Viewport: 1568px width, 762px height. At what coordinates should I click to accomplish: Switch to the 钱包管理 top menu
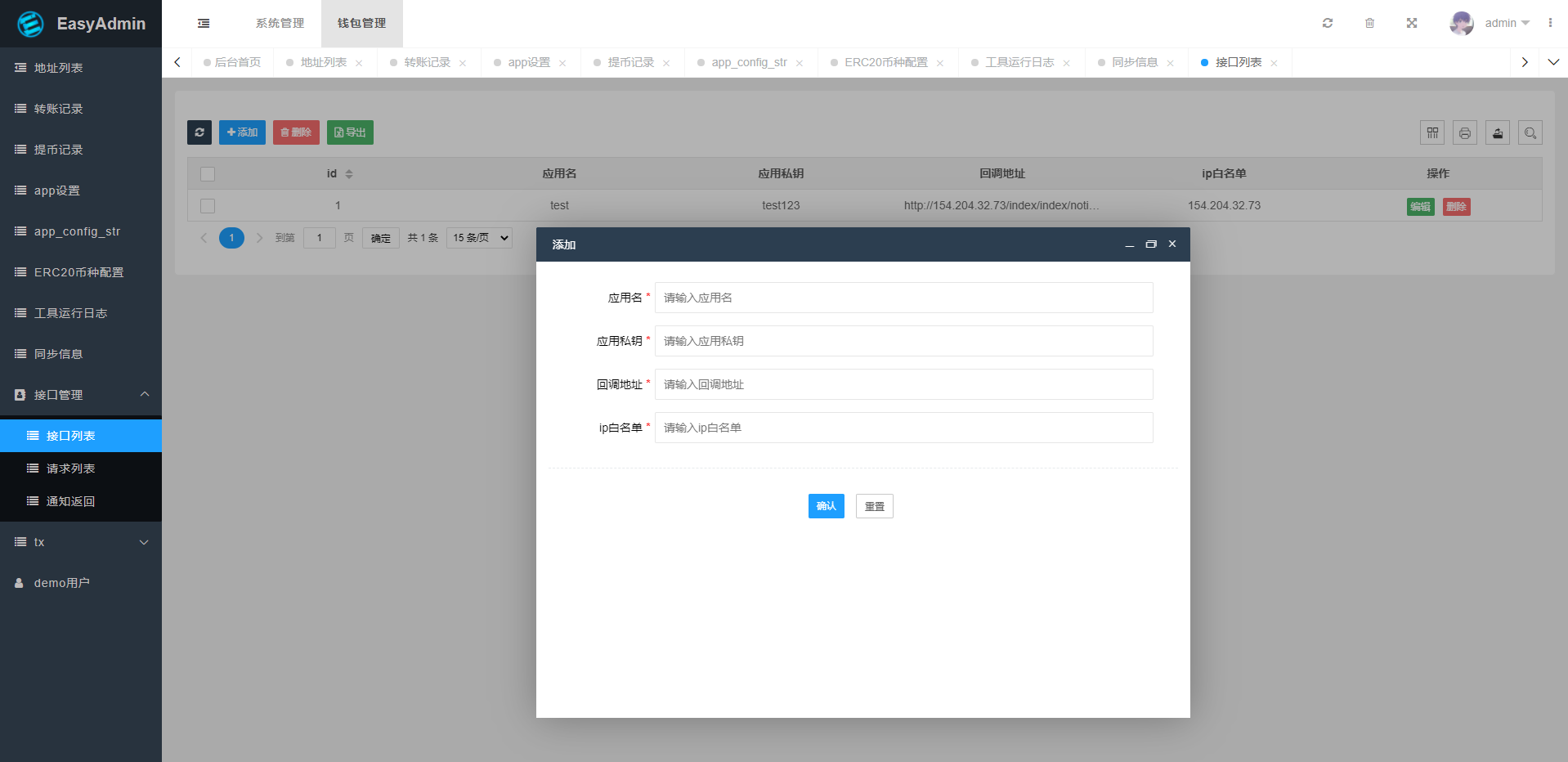tap(360, 23)
